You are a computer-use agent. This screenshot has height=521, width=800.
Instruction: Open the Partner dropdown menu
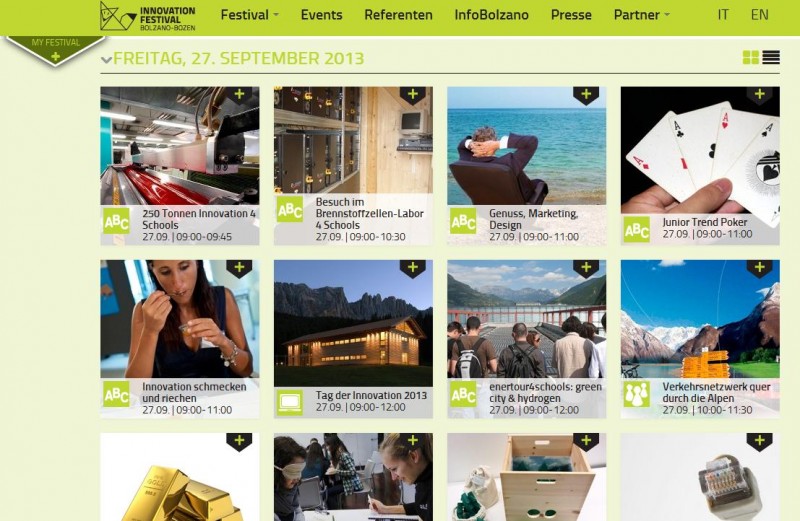641,15
